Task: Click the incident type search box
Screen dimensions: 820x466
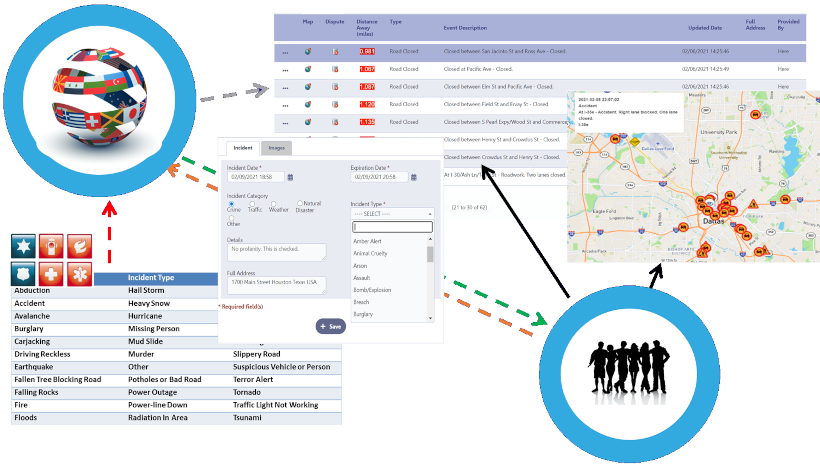Action: pyautogui.click(x=392, y=227)
